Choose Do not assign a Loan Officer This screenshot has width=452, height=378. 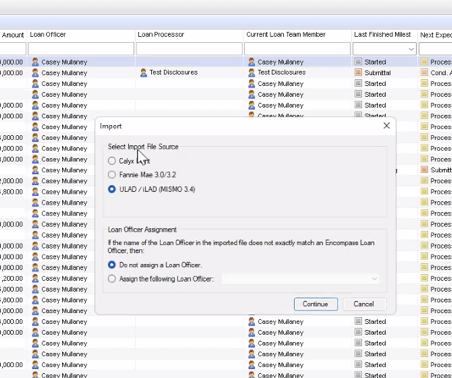click(112, 265)
